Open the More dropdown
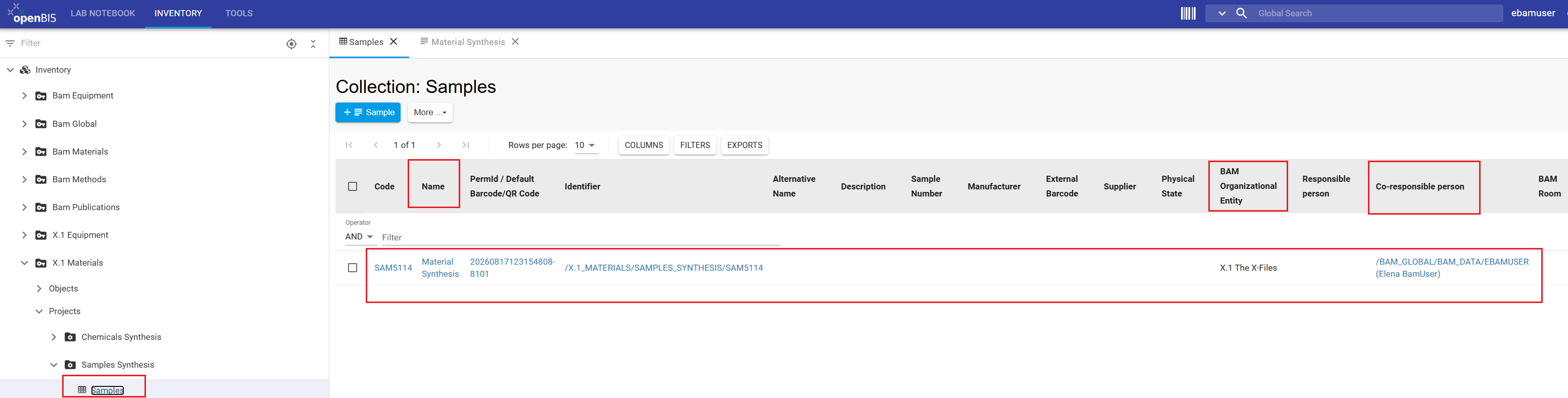The width and height of the screenshot is (1568, 398). 430,113
